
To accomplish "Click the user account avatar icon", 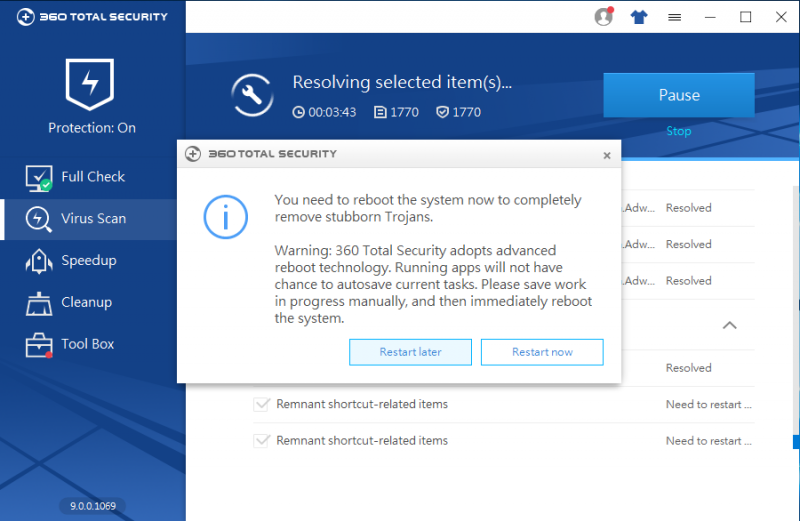I will (603, 17).
